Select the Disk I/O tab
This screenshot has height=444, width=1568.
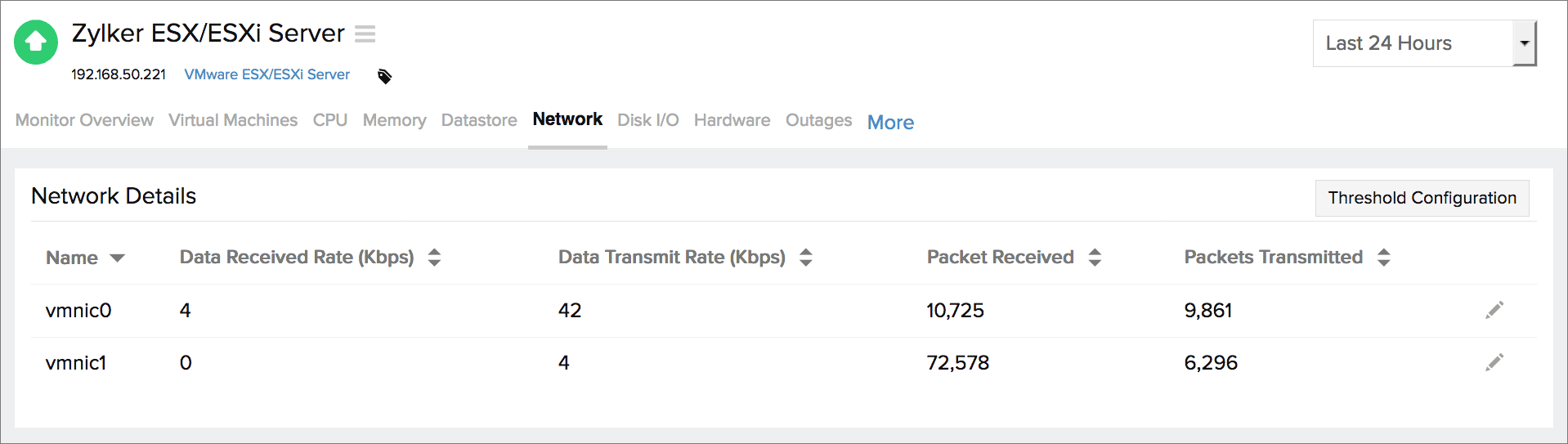[x=647, y=120]
